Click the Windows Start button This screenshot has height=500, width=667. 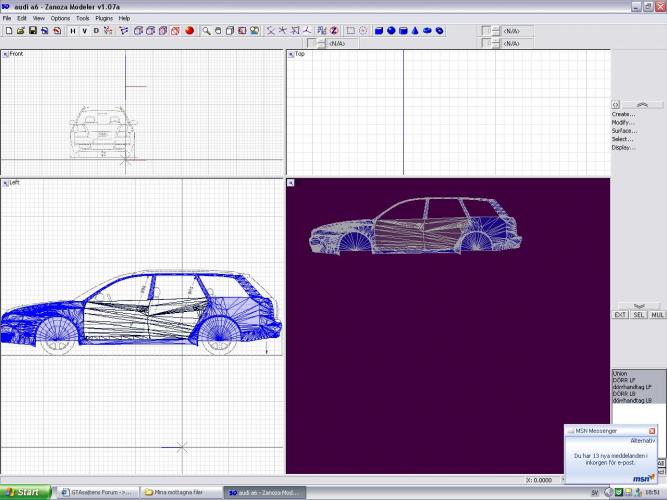[x=22, y=492]
